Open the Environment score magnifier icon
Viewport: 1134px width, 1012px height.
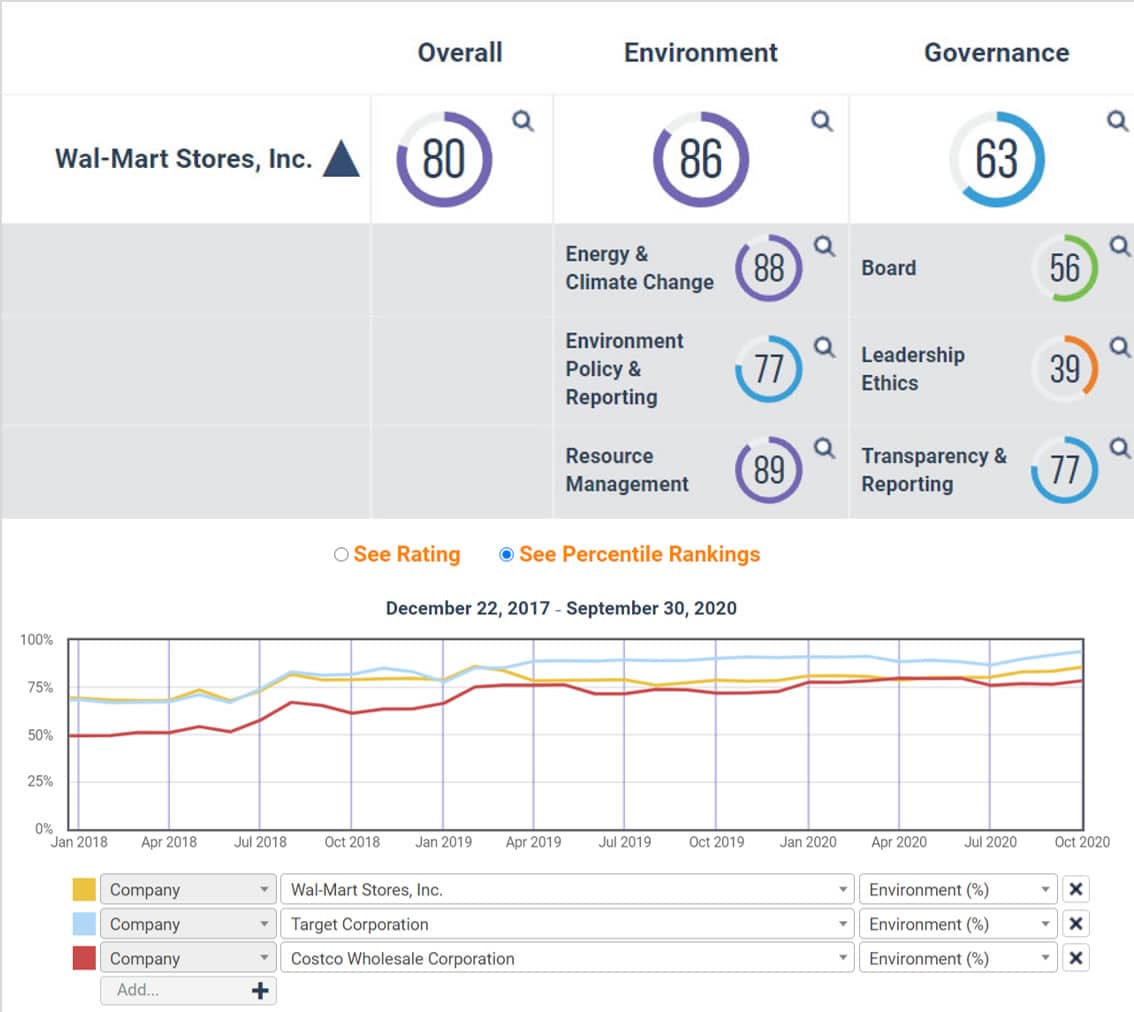pos(822,122)
